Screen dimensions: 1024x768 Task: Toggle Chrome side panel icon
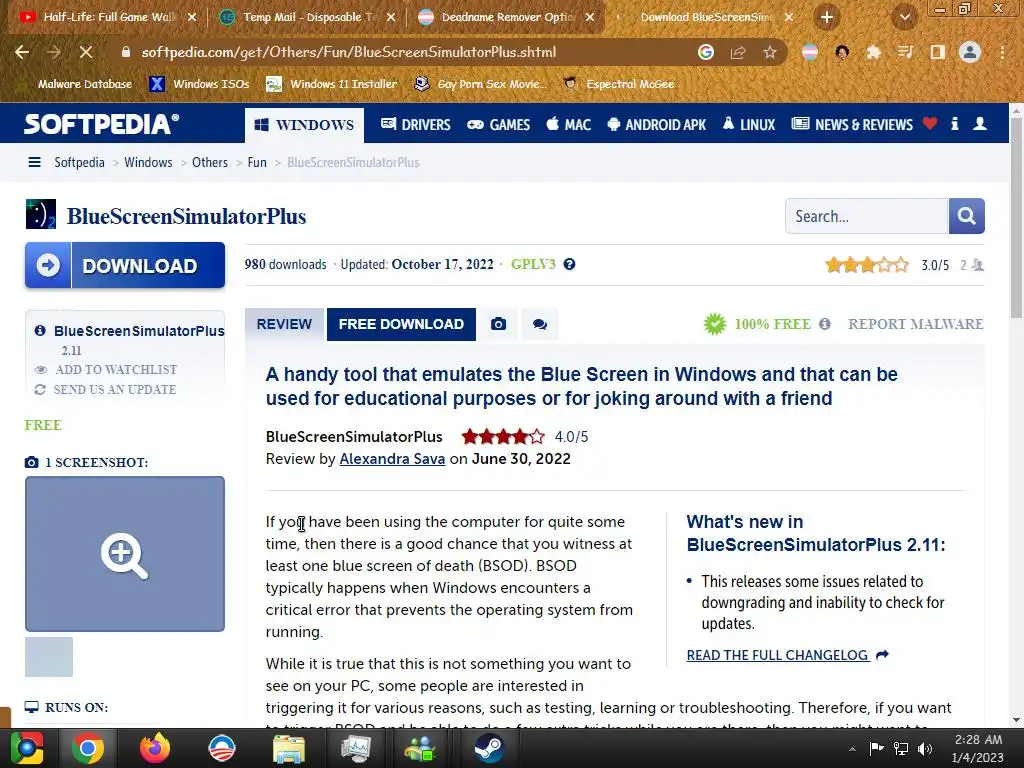coord(938,52)
